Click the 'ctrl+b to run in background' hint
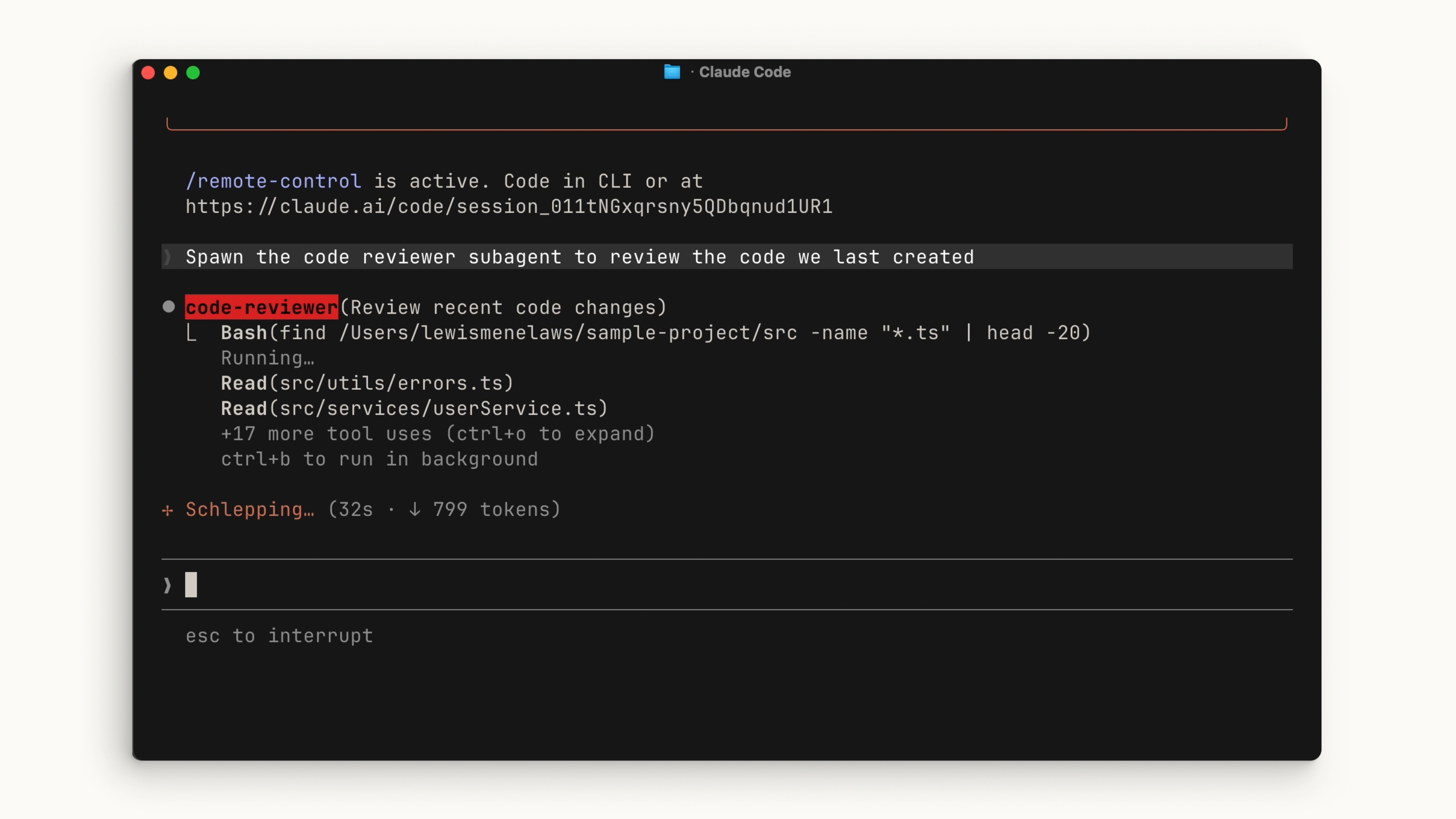Image resolution: width=1456 pixels, height=819 pixels. (x=379, y=460)
